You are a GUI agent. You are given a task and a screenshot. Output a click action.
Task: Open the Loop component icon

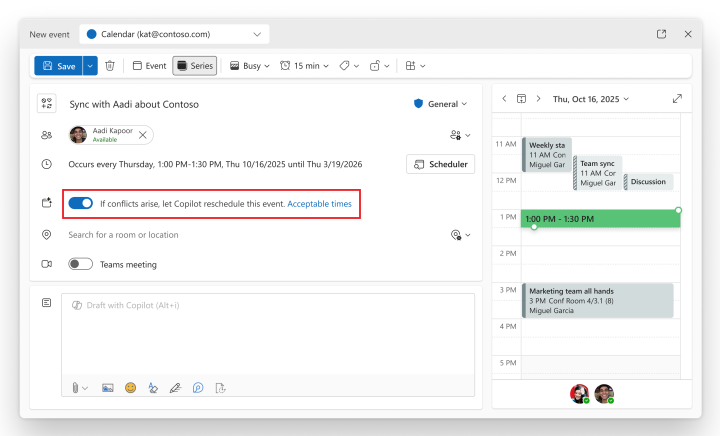tap(198, 388)
